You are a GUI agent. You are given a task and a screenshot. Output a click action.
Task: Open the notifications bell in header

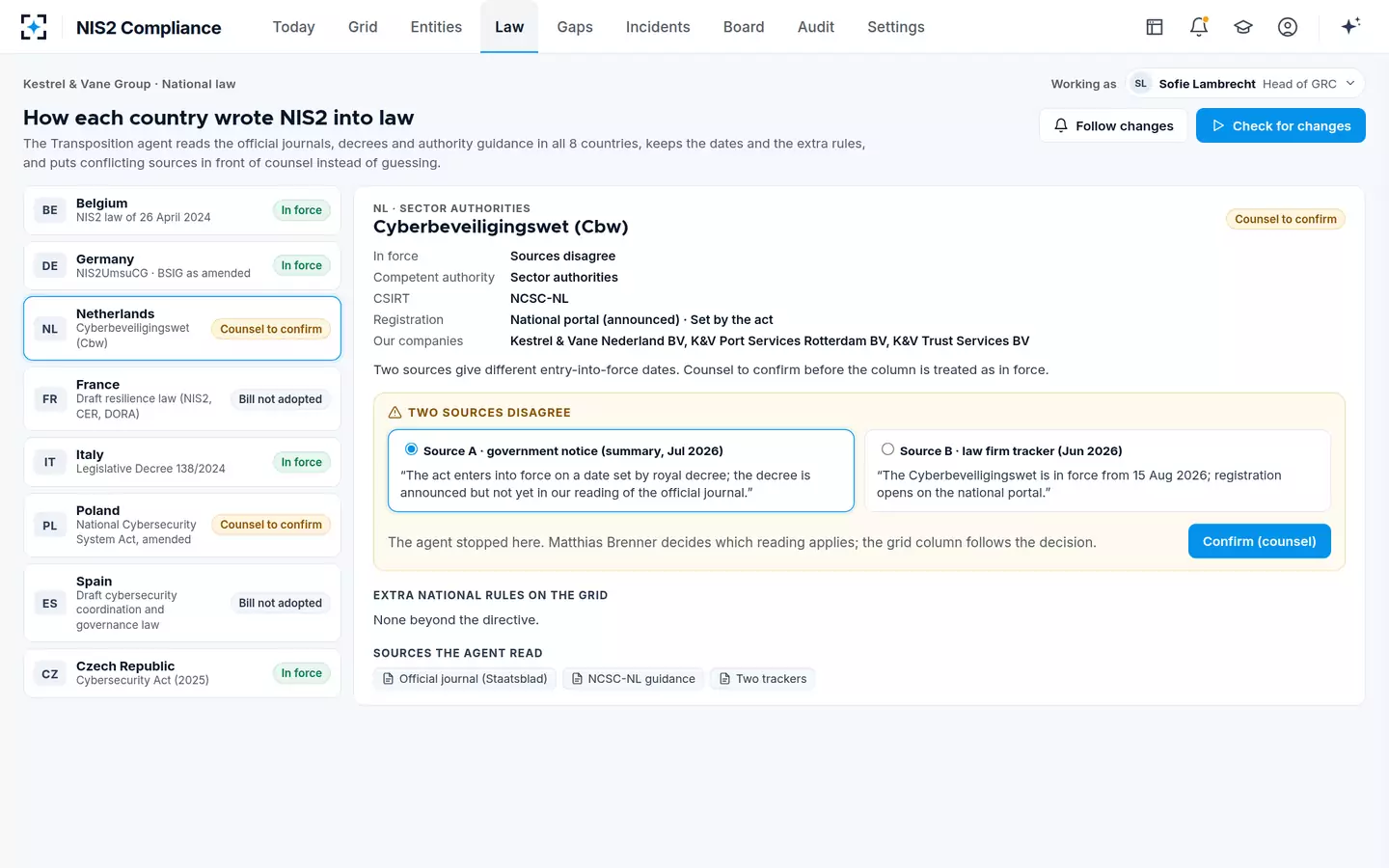tap(1199, 27)
